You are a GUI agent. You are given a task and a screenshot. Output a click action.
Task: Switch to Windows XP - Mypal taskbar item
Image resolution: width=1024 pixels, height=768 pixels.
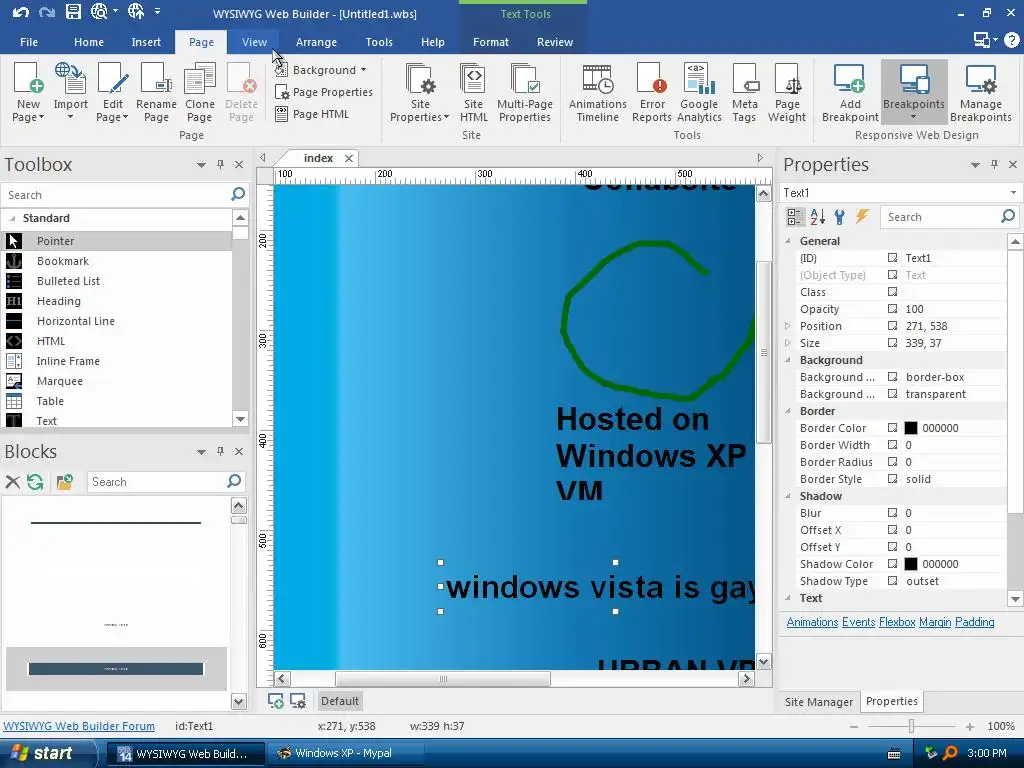[x=344, y=753]
